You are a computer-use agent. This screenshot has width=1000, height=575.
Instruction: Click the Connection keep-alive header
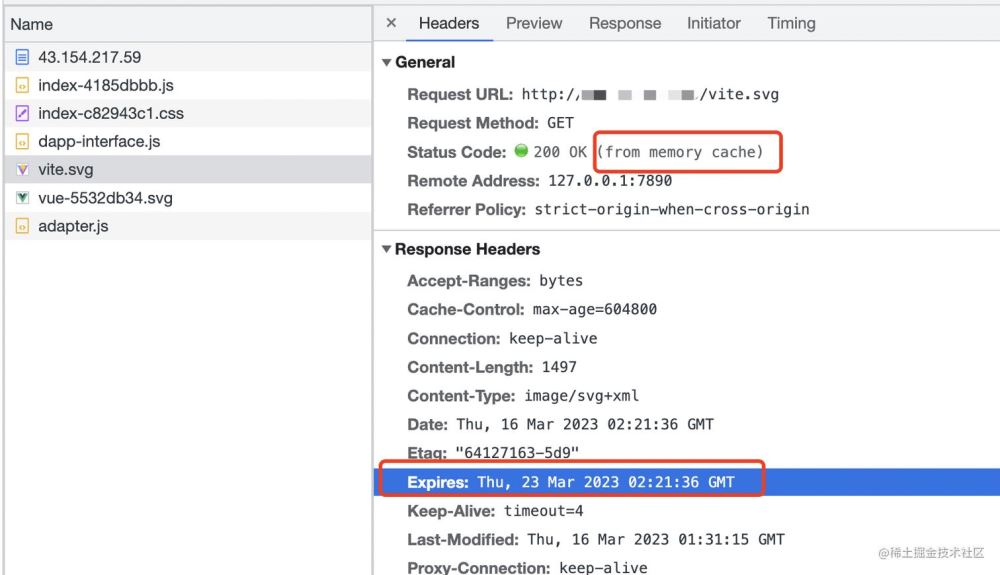pos(502,338)
